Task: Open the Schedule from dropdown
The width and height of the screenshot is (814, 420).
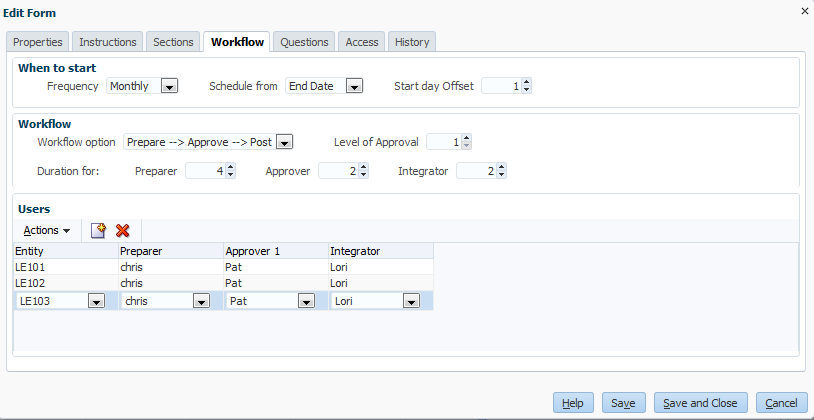Action: click(354, 87)
